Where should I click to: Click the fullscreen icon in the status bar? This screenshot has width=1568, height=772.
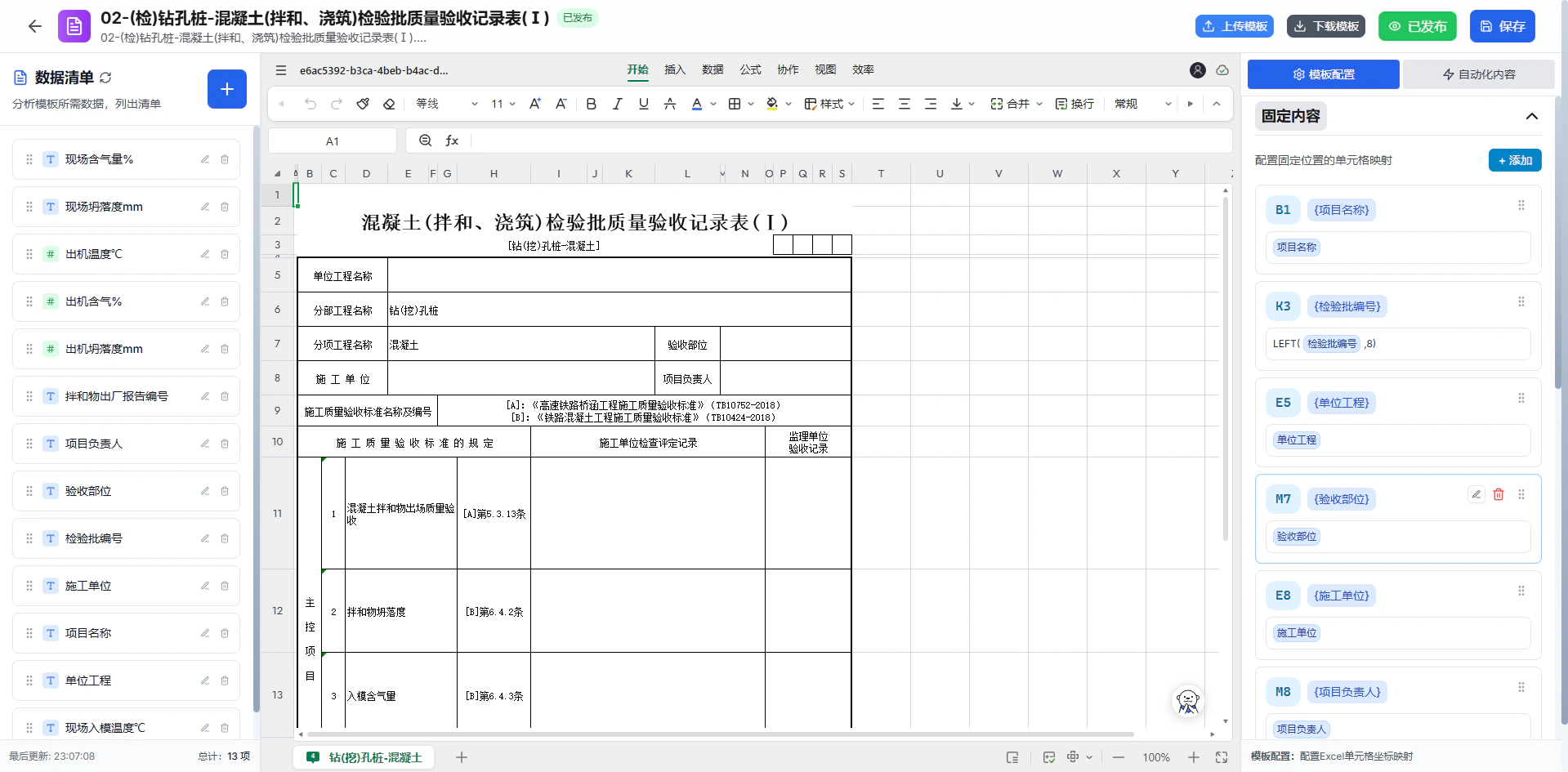[x=1222, y=757]
